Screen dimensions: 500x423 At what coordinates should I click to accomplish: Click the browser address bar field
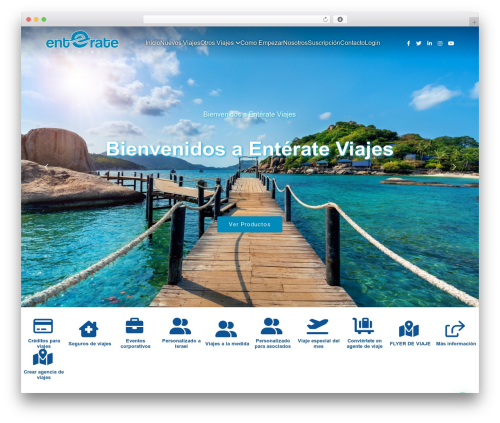point(237,19)
